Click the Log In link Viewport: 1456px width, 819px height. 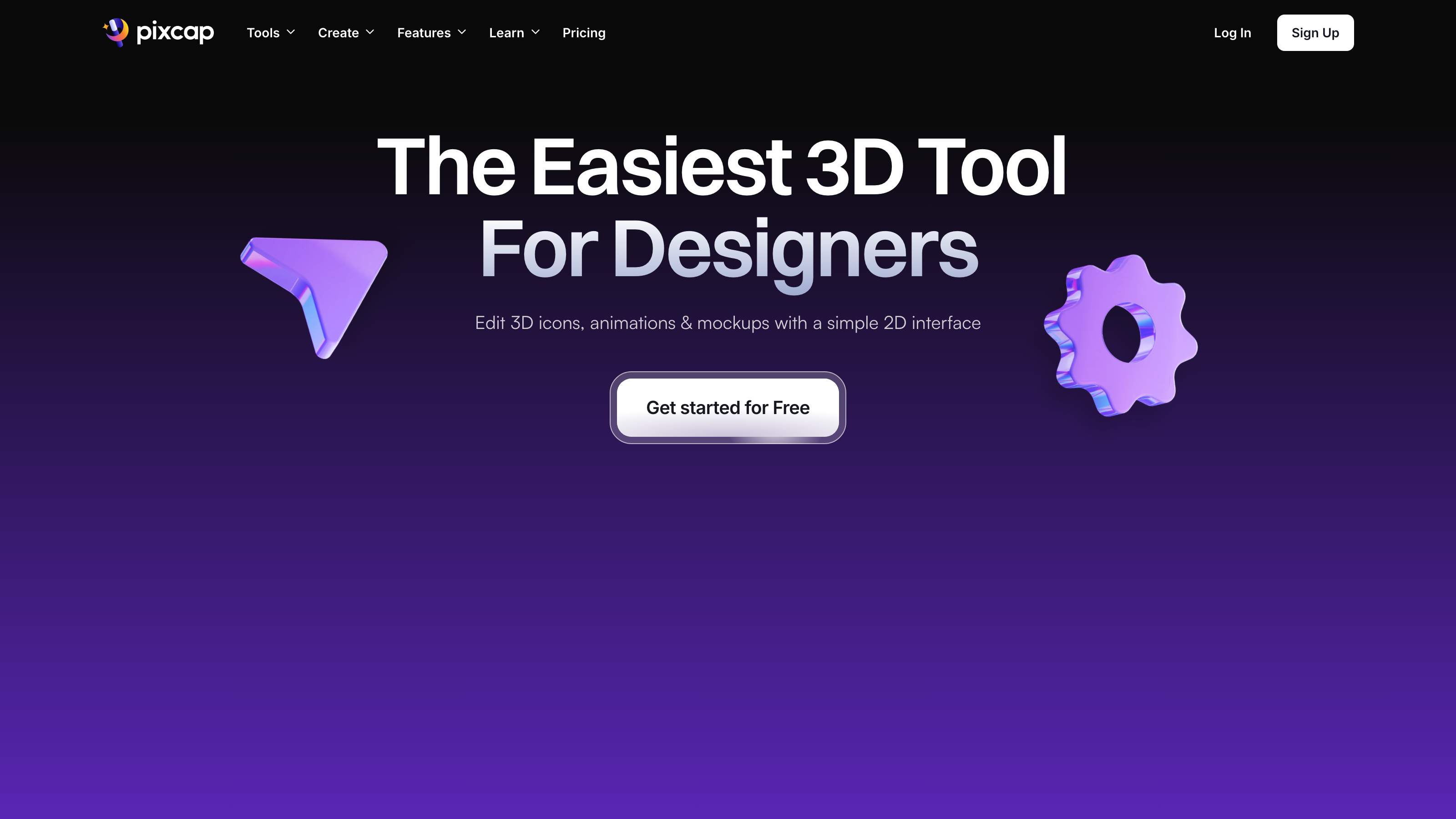pos(1232,32)
